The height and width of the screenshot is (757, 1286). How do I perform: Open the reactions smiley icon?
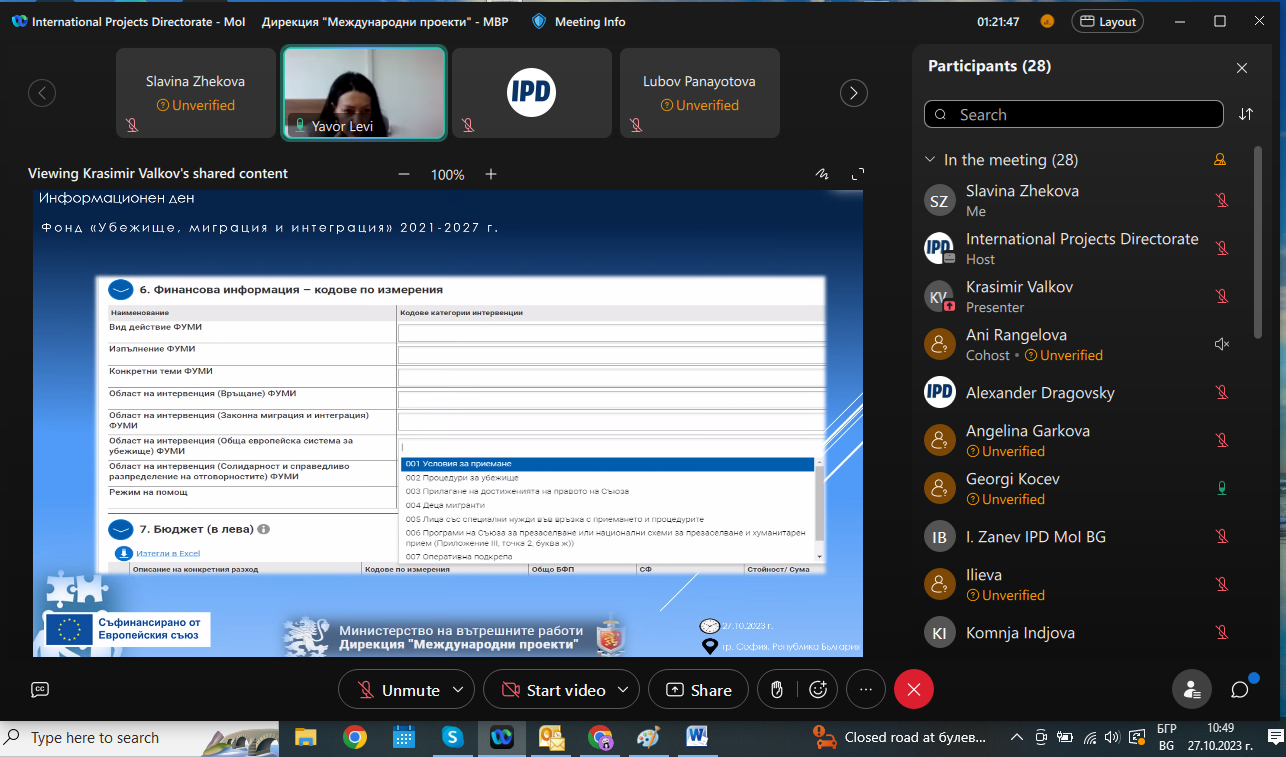[x=818, y=689]
